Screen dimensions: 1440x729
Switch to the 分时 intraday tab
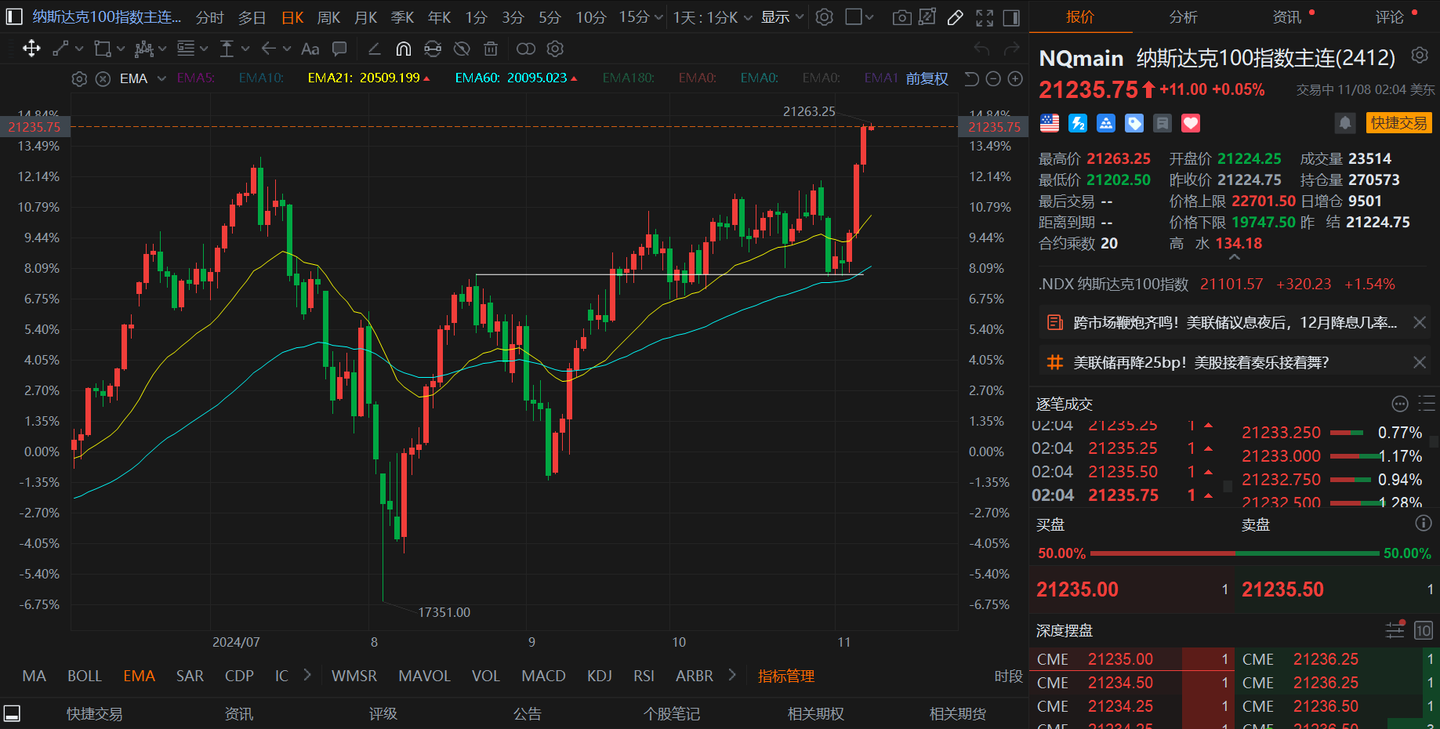point(210,17)
